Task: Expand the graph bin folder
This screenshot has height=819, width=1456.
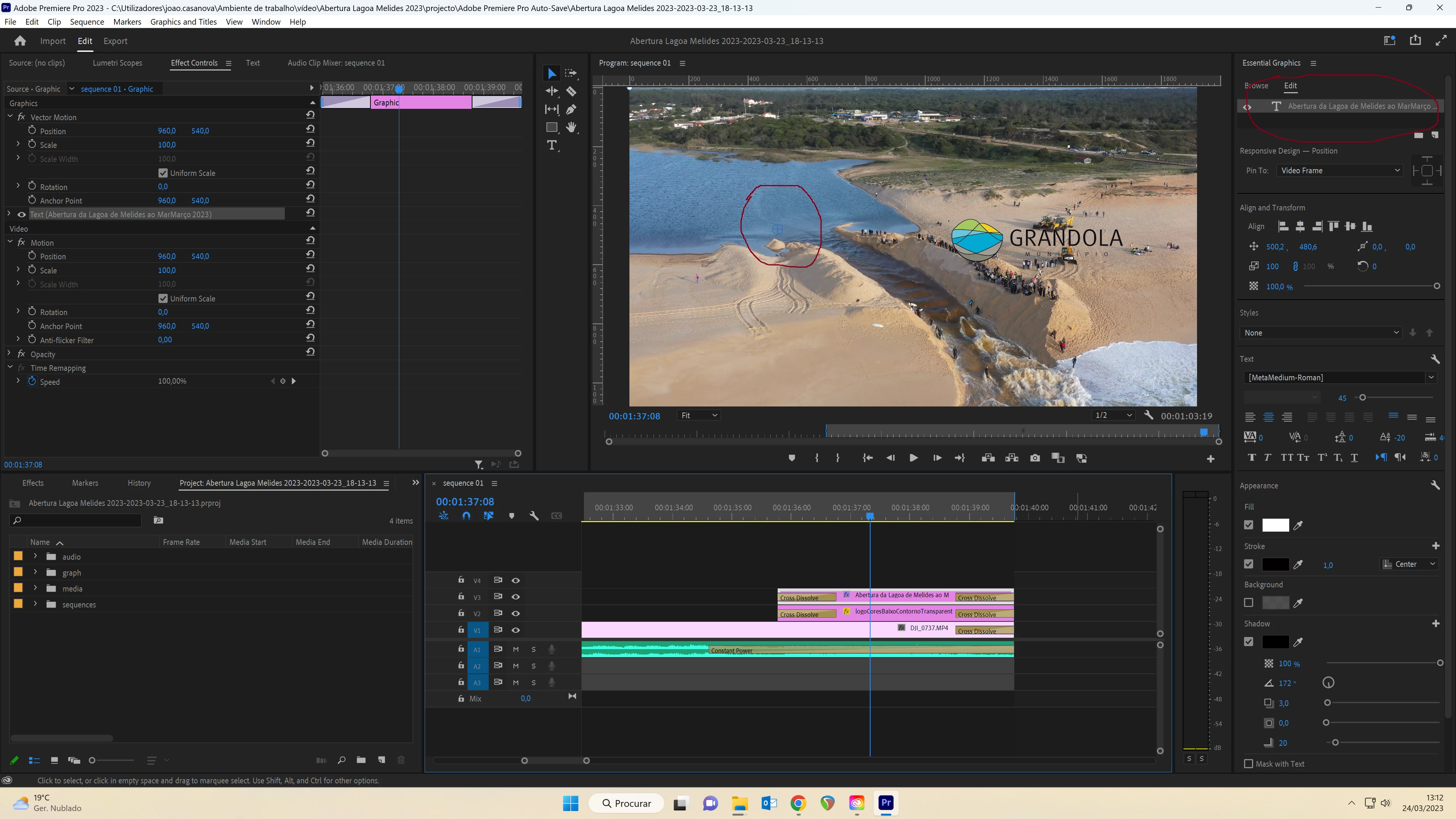Action: (x=35, y=573)
